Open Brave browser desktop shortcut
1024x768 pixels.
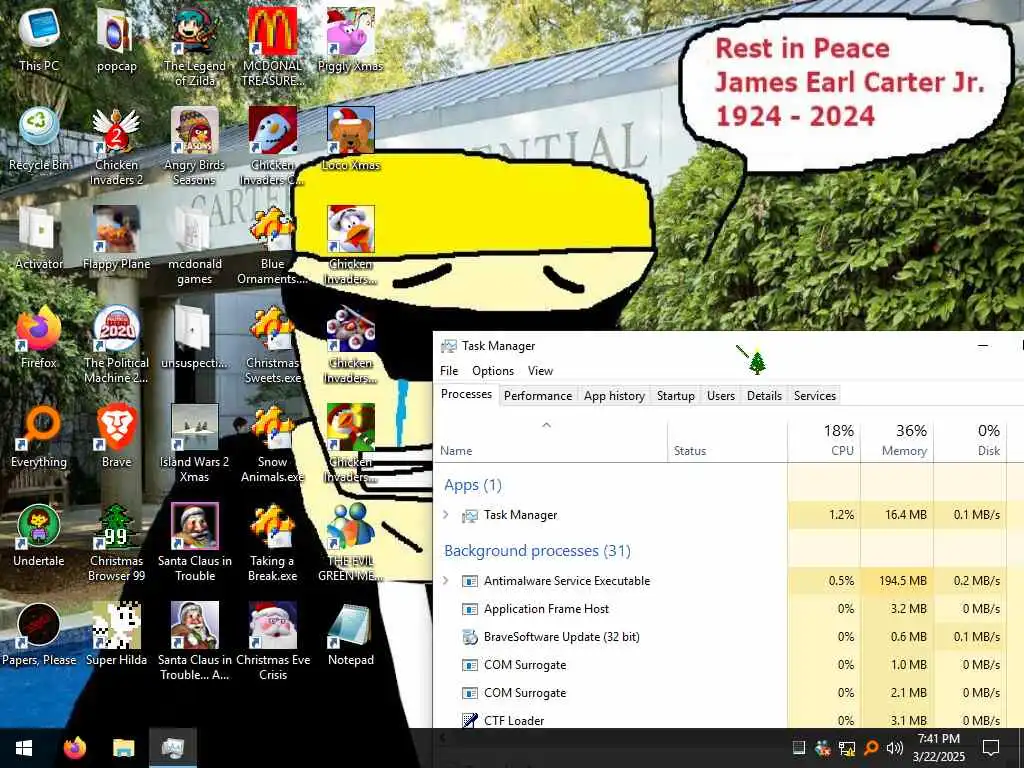[116, 436]
